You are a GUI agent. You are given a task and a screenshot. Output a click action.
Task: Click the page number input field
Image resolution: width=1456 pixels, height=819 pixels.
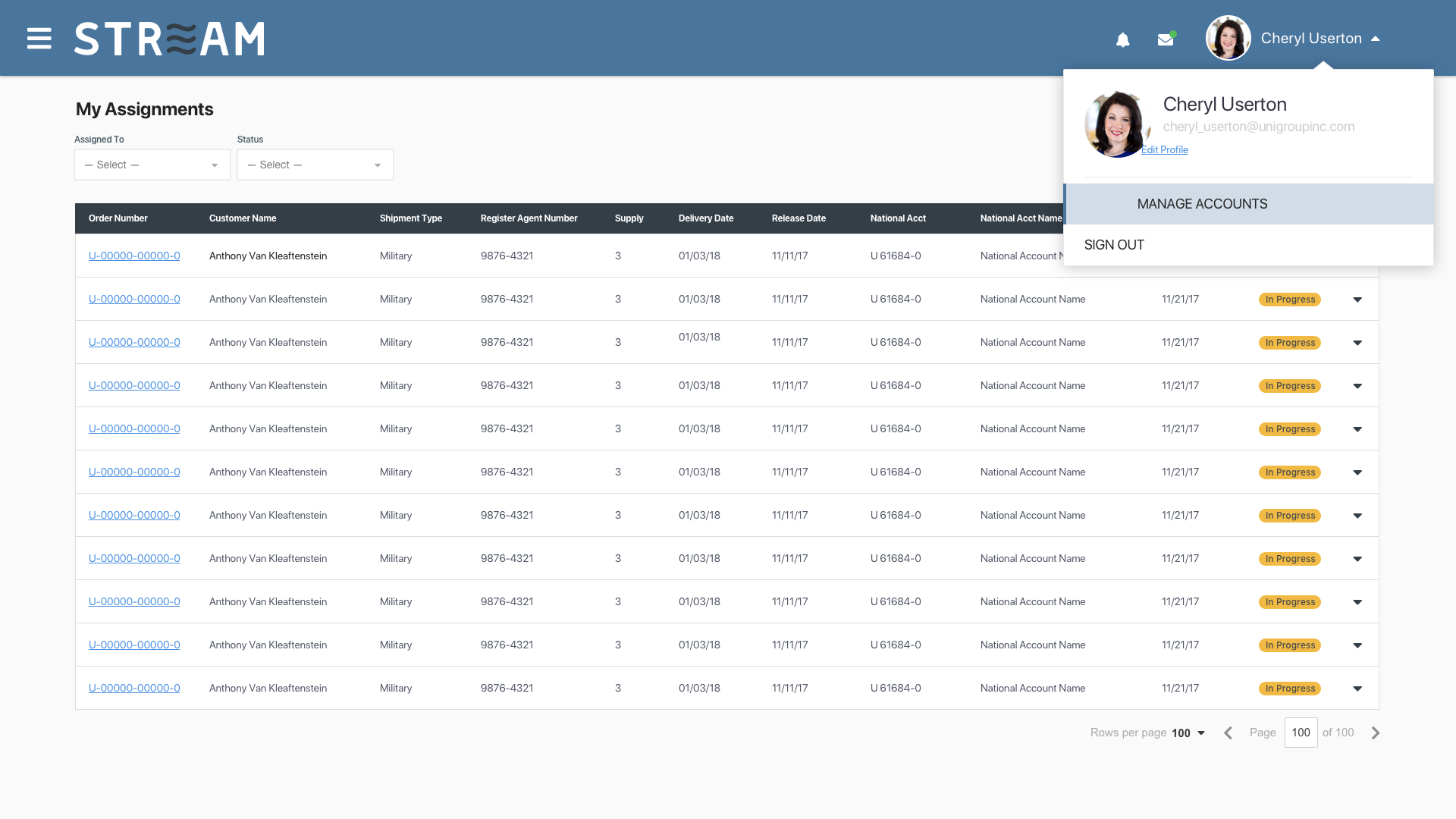point(1301,733)
